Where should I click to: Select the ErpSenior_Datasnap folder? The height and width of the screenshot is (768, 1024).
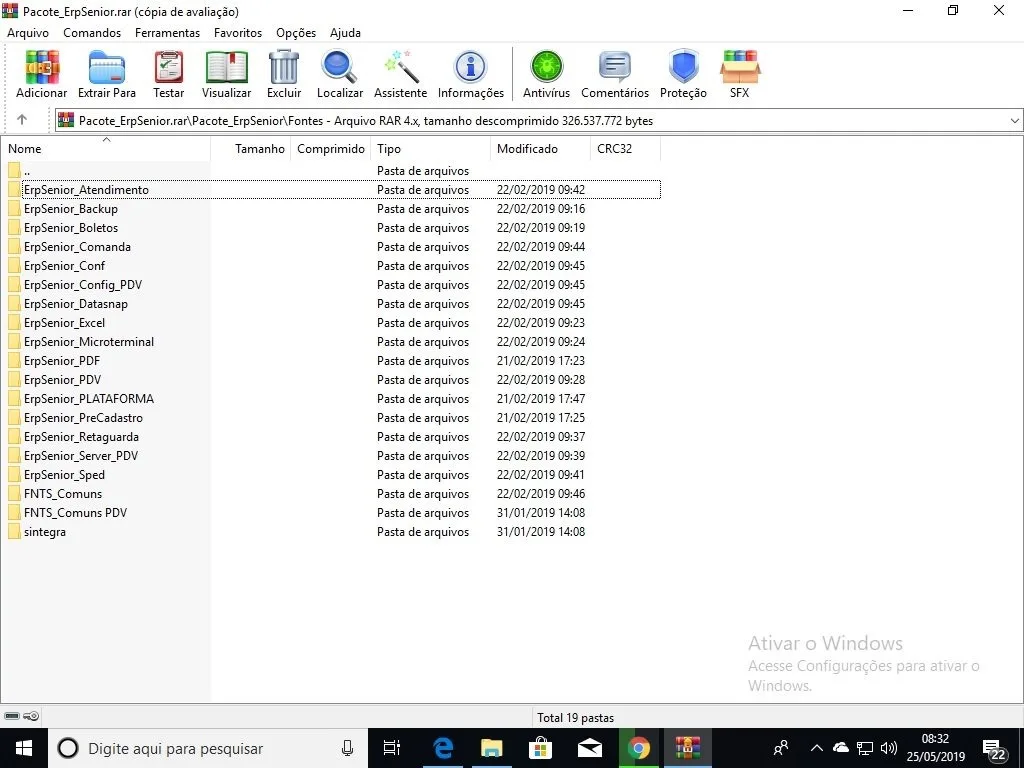[x=331, y=303]
